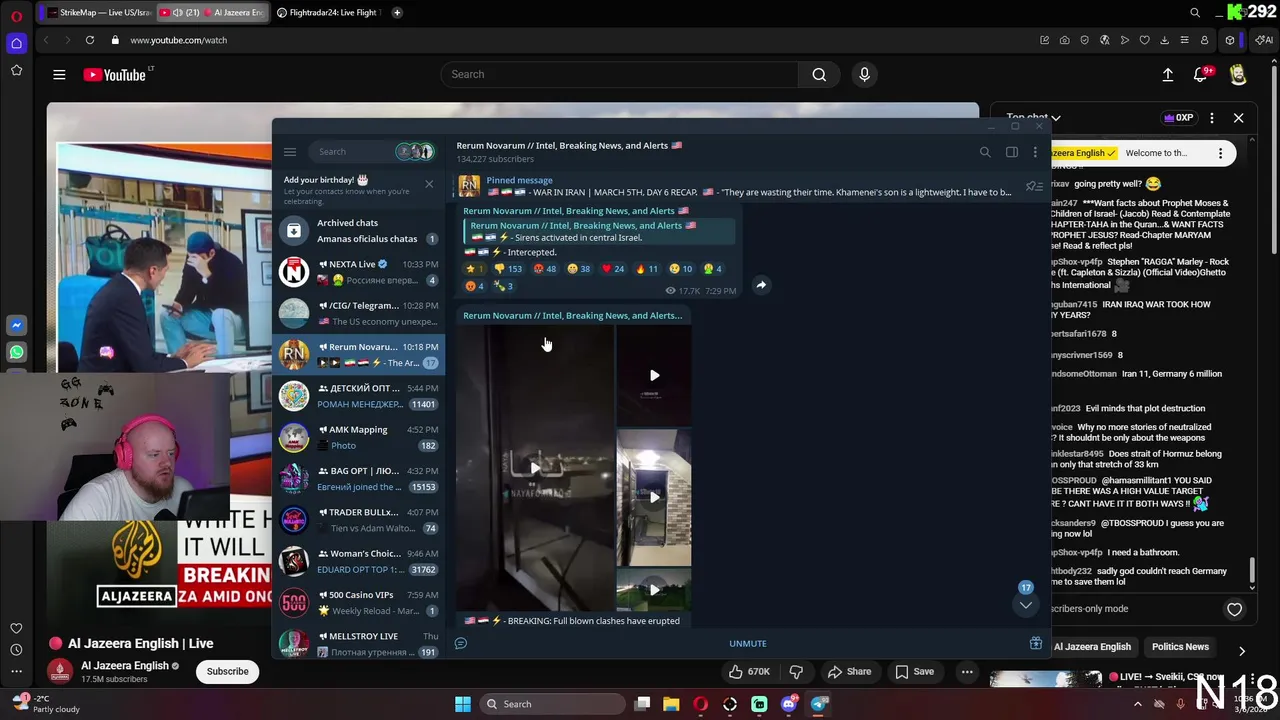Screen dimensions: 1280x720
Task: Like the video showing 670K
Action: click(748, 671)
